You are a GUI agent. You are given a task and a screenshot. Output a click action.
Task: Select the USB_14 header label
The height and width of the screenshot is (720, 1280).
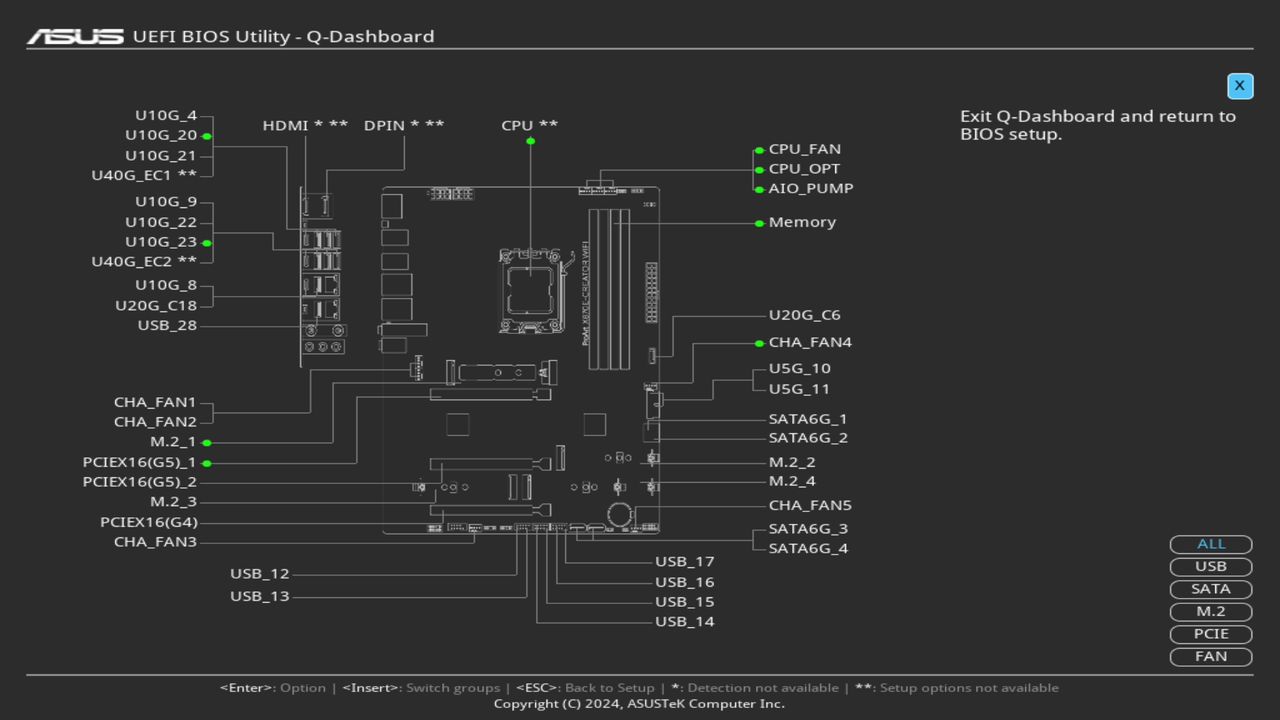[x=685, y=622]
